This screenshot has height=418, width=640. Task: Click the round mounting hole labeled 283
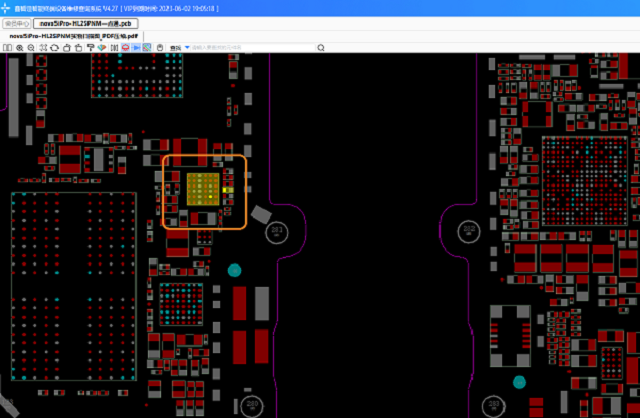[276, 232]
